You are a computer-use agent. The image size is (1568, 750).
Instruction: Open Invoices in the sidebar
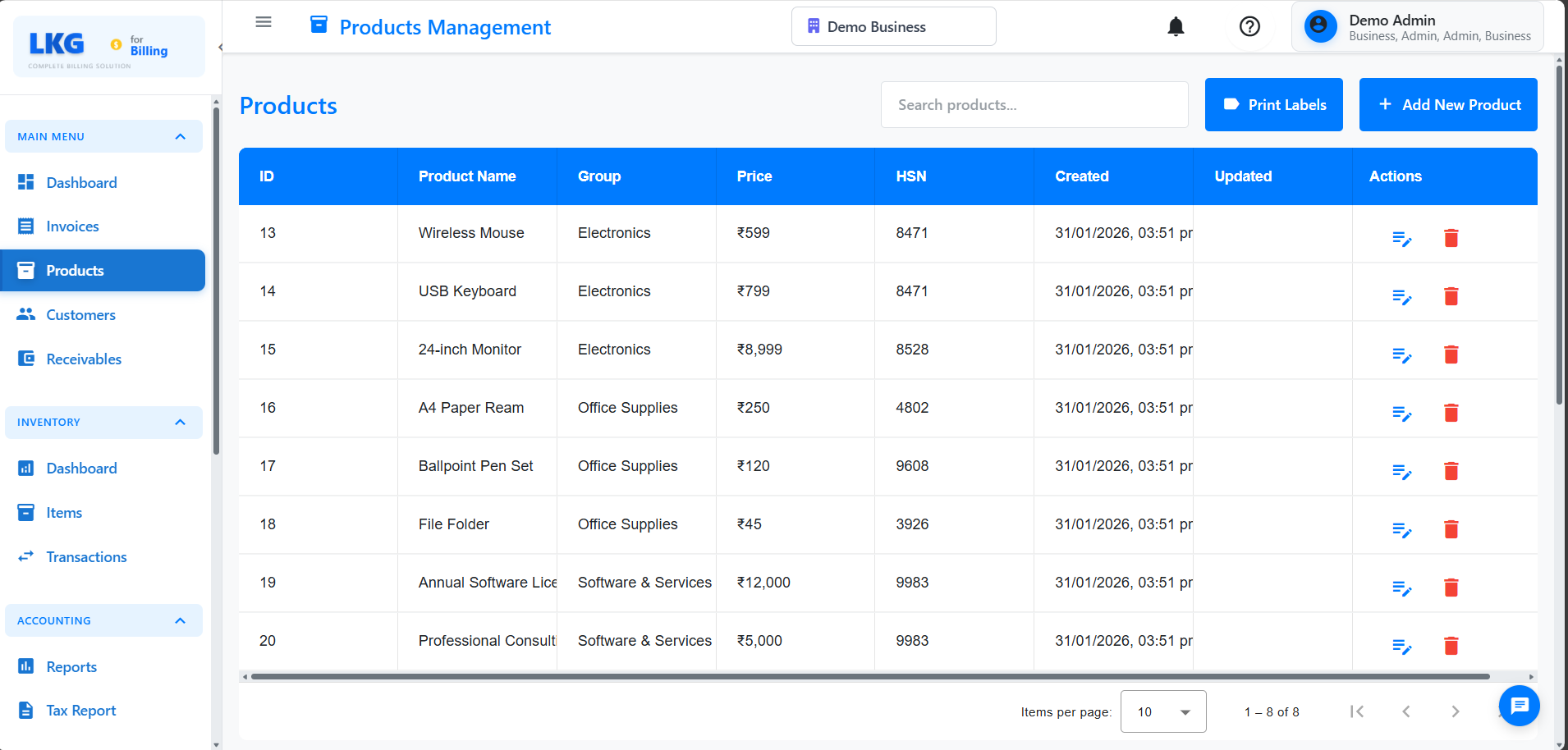(x=72, y=226)
